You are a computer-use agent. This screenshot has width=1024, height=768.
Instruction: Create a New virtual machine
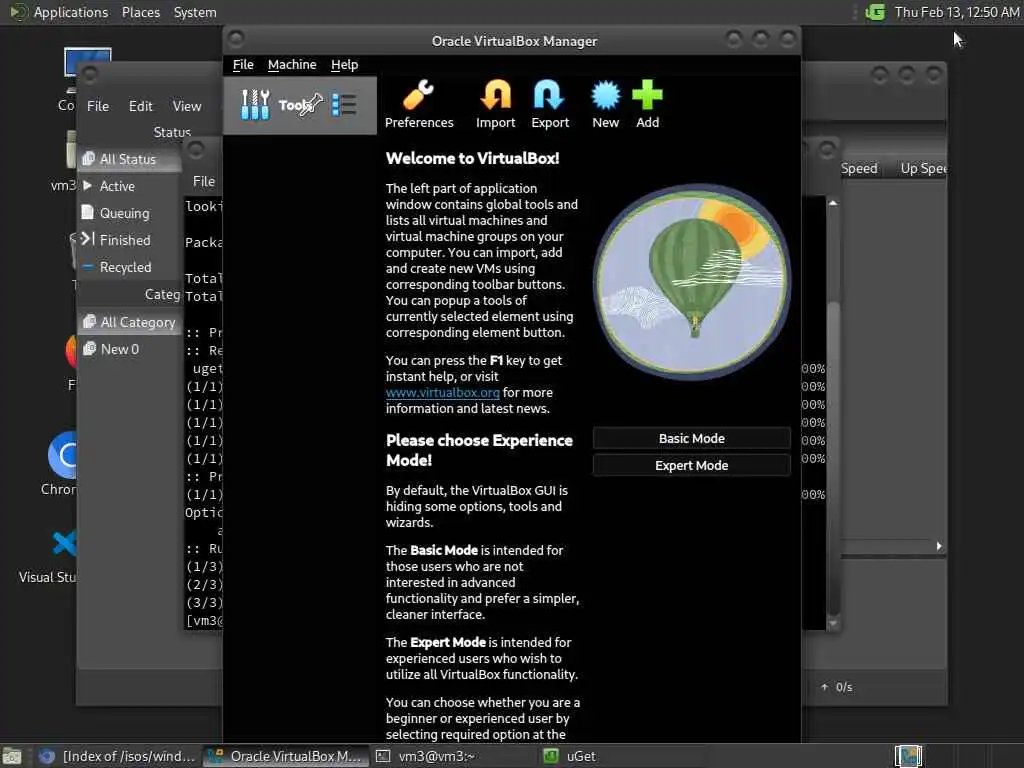click(605, 104)
